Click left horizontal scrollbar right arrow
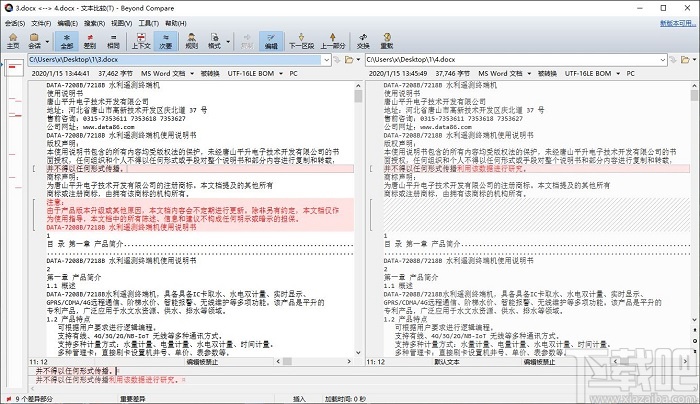 (349, 361)
